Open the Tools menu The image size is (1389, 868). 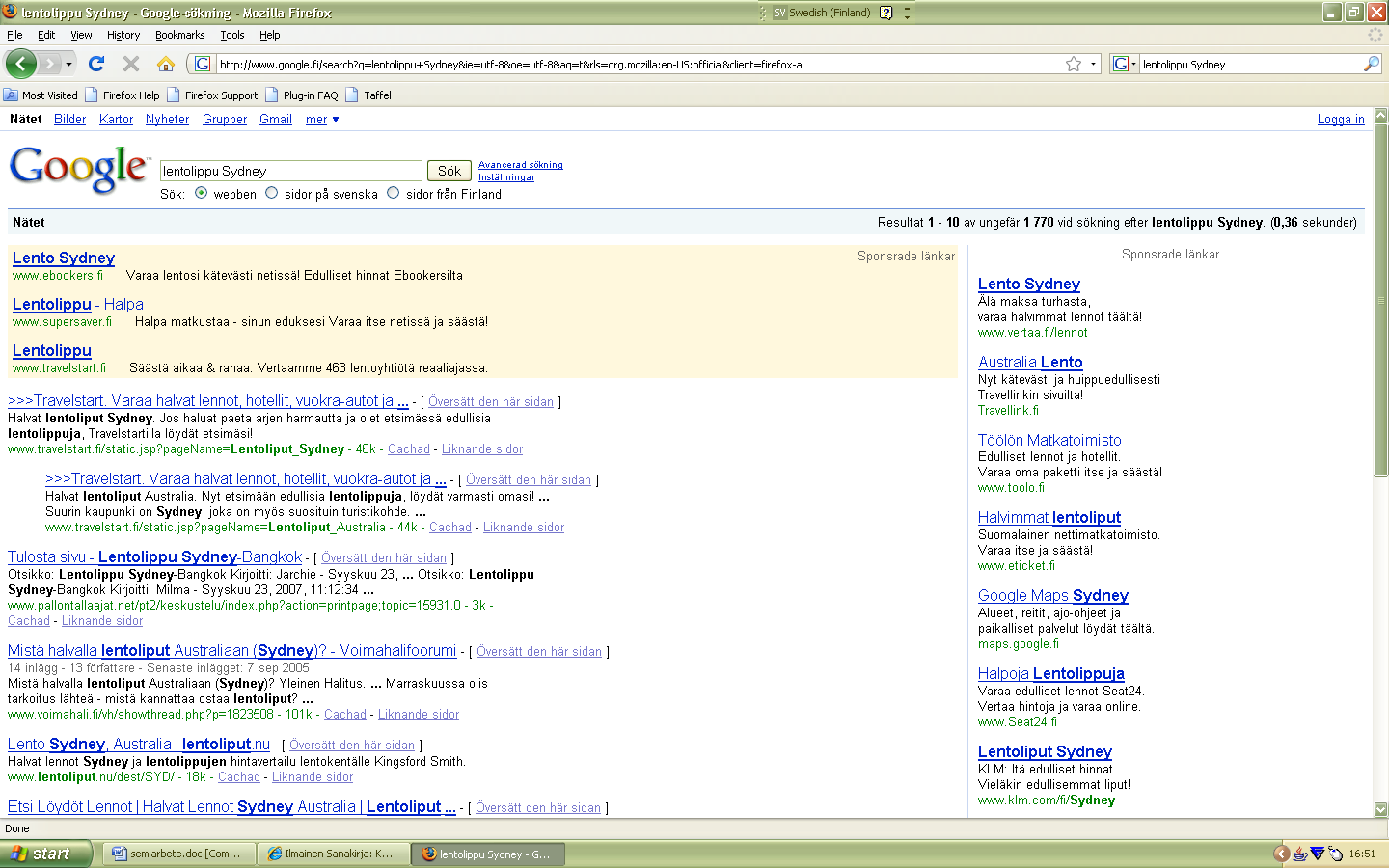click(232, 35)
